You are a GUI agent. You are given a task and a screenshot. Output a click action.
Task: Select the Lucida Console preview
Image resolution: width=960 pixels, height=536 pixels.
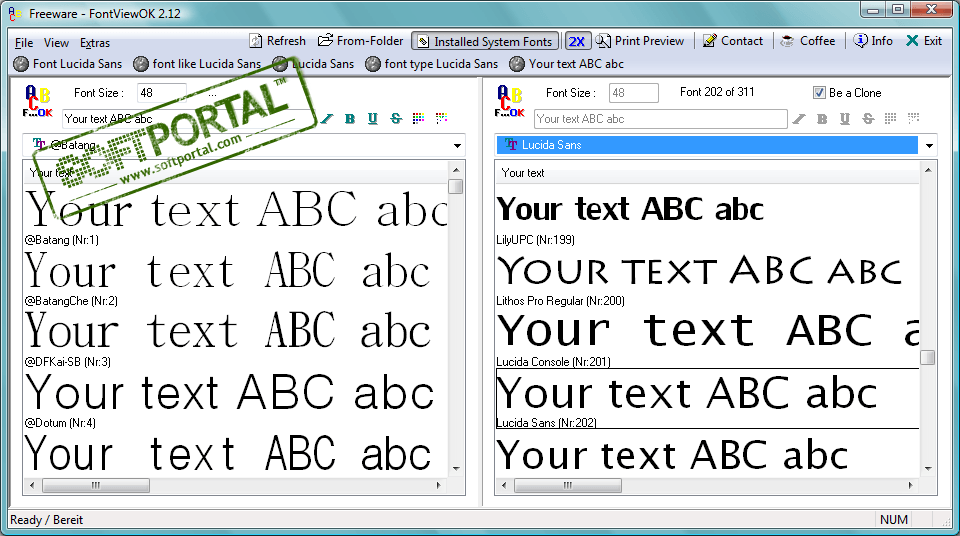tap(707, 338)
